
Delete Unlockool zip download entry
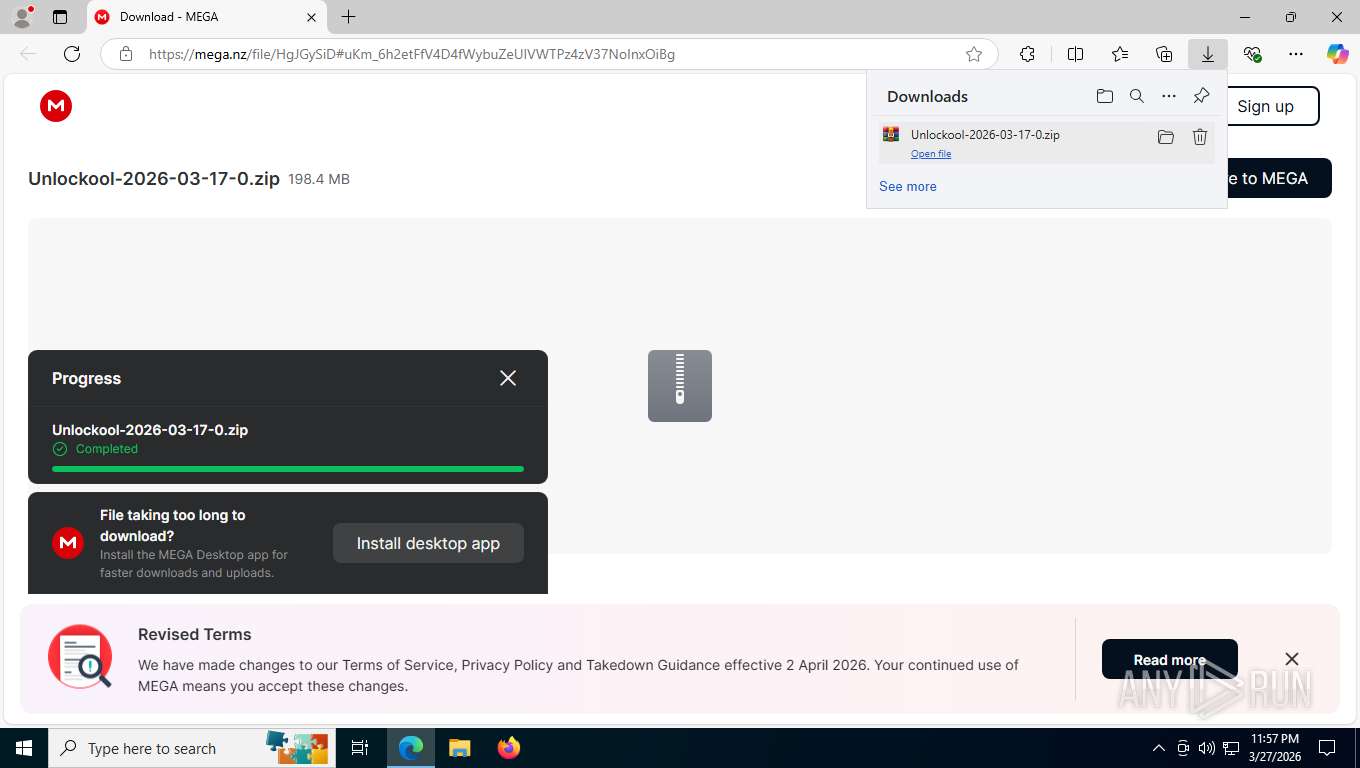tap(1200, 137)
